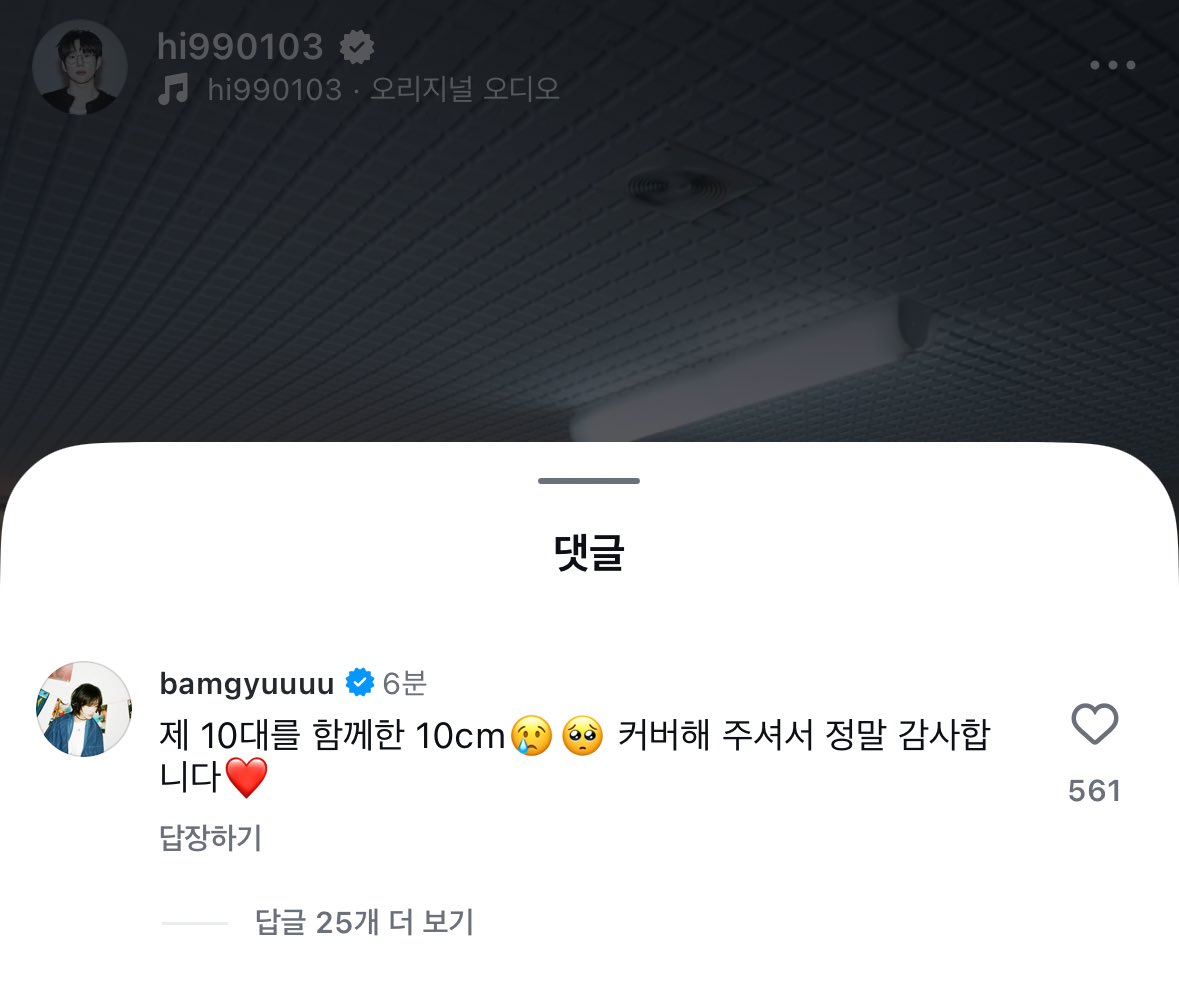Like bamgyuuuu's comment with the heart icon

(x=1094, y=724)
